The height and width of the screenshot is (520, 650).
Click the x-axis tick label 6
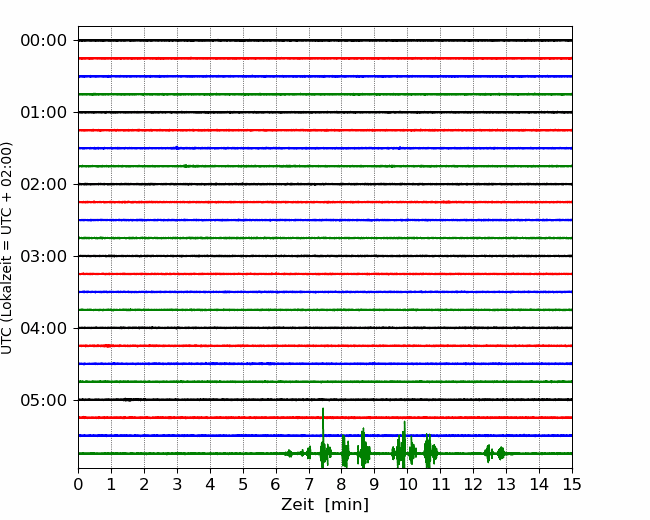(276, 484)
